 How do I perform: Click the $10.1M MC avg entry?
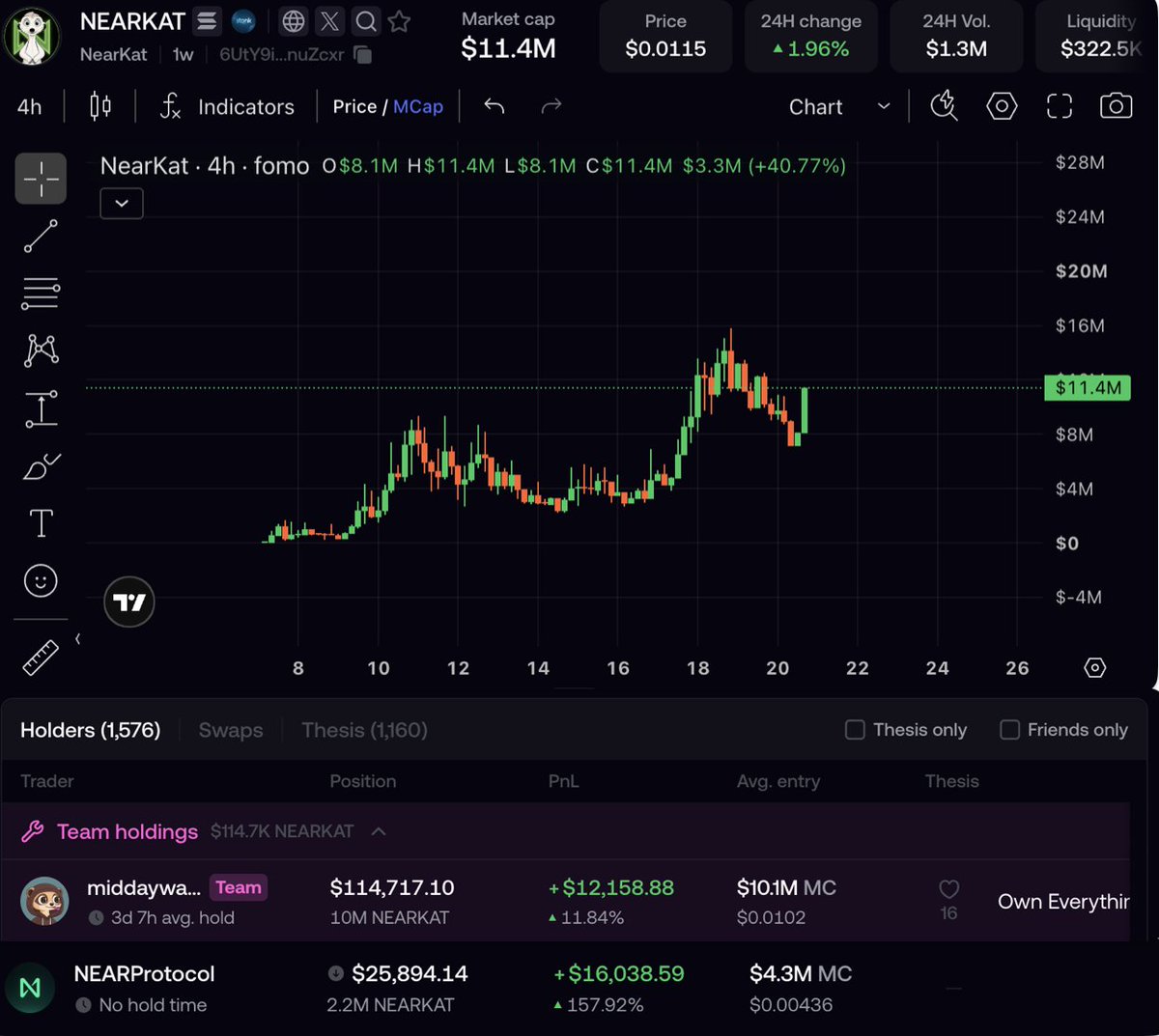(786, 887)
